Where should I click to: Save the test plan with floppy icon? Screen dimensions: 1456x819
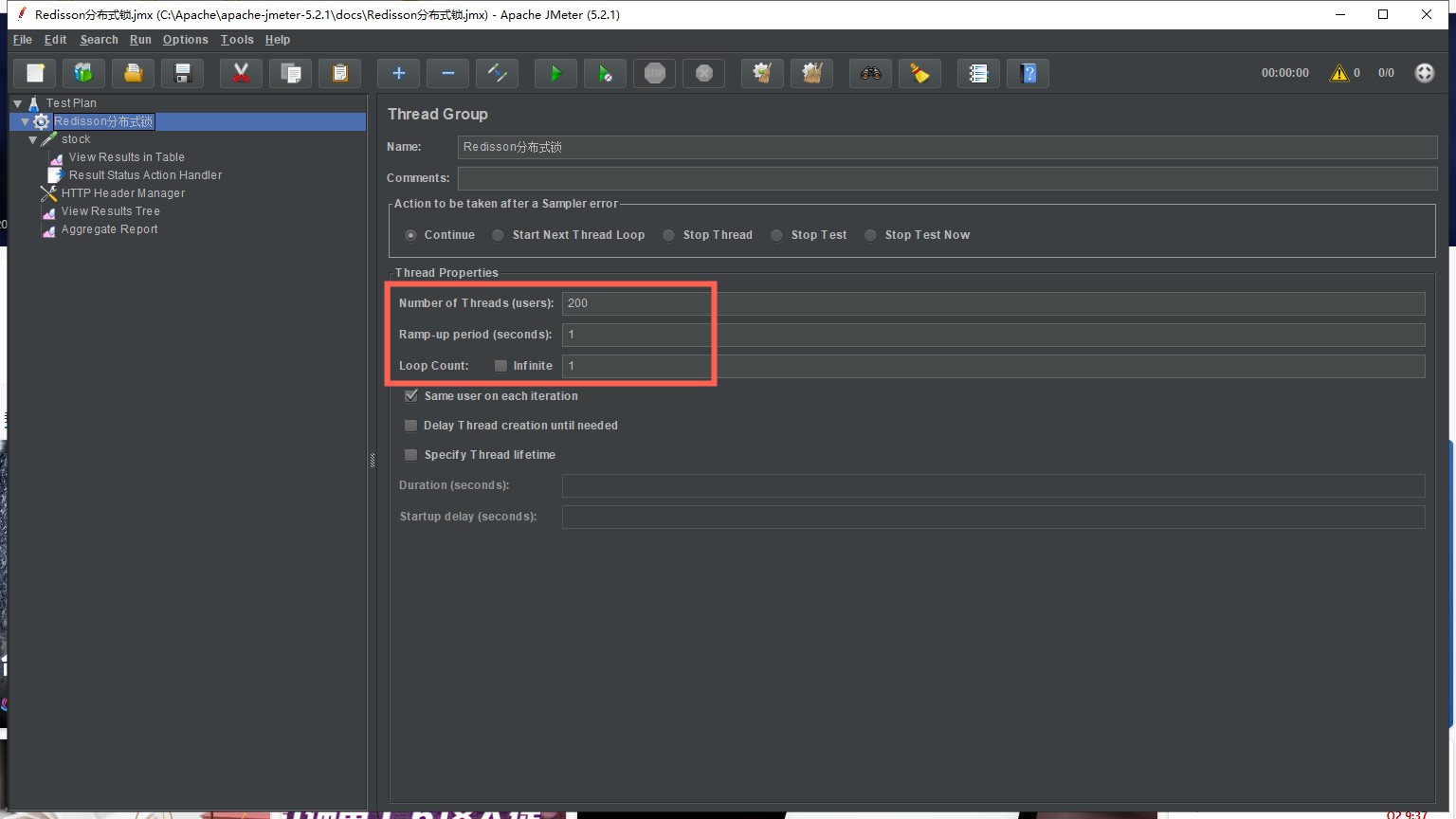(x=183, y=73)
